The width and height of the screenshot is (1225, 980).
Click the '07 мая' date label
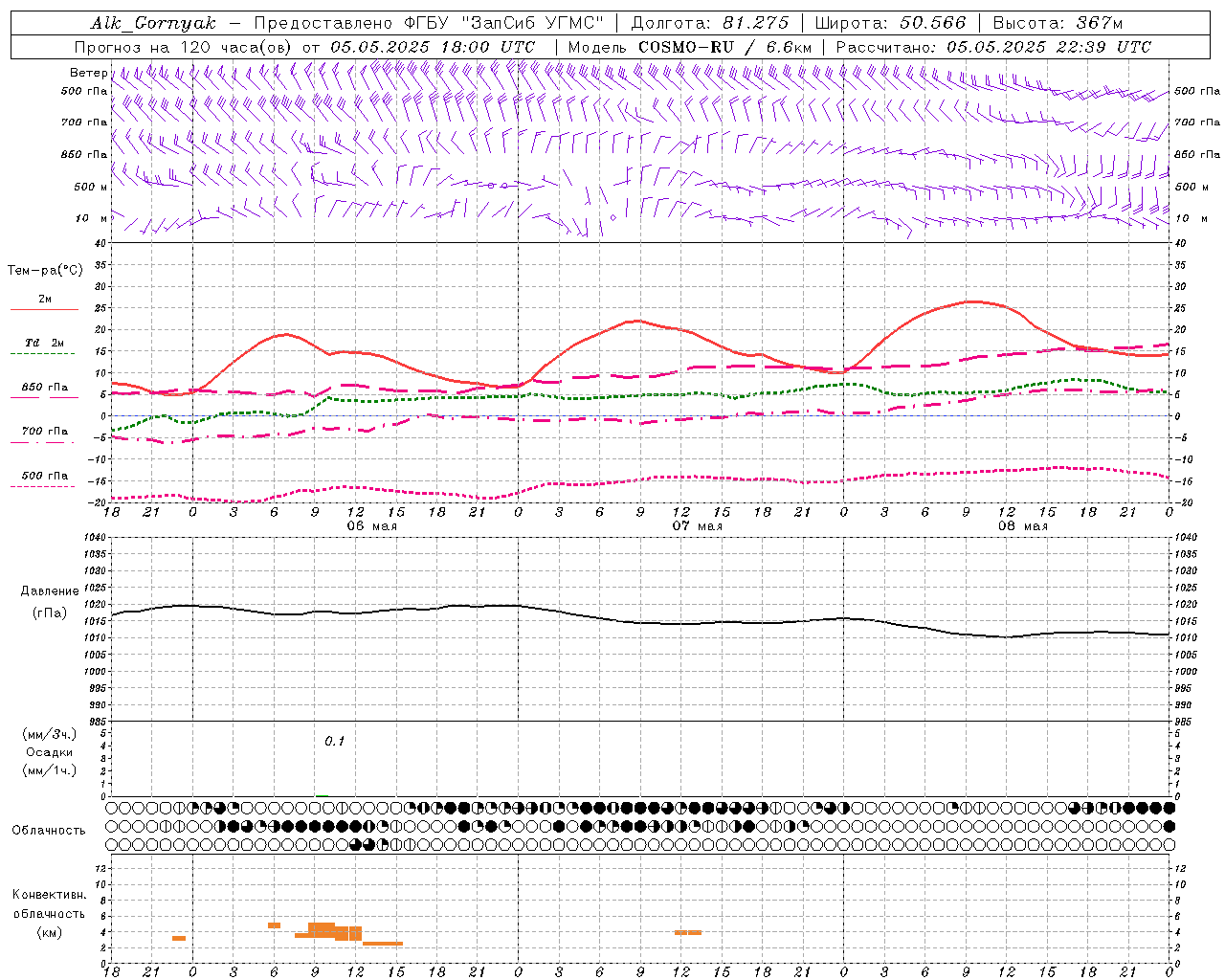[697, 526]
